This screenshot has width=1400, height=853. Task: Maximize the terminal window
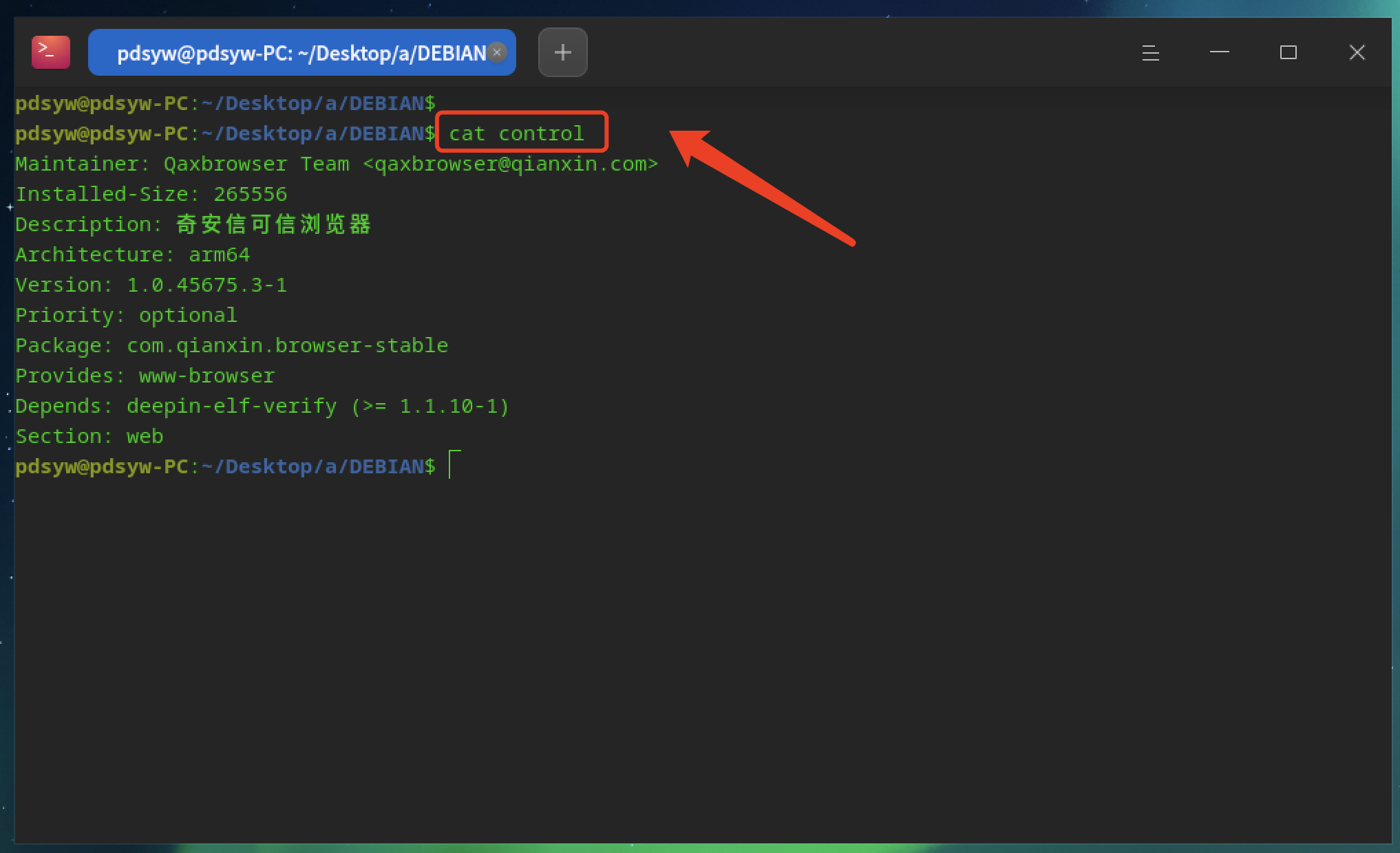click(1288, 52)
